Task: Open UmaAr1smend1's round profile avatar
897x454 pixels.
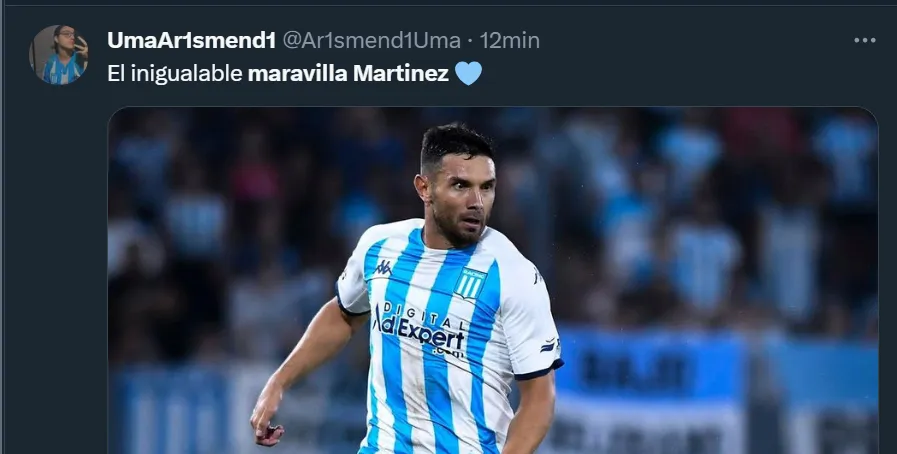Action: click(58, 55)
